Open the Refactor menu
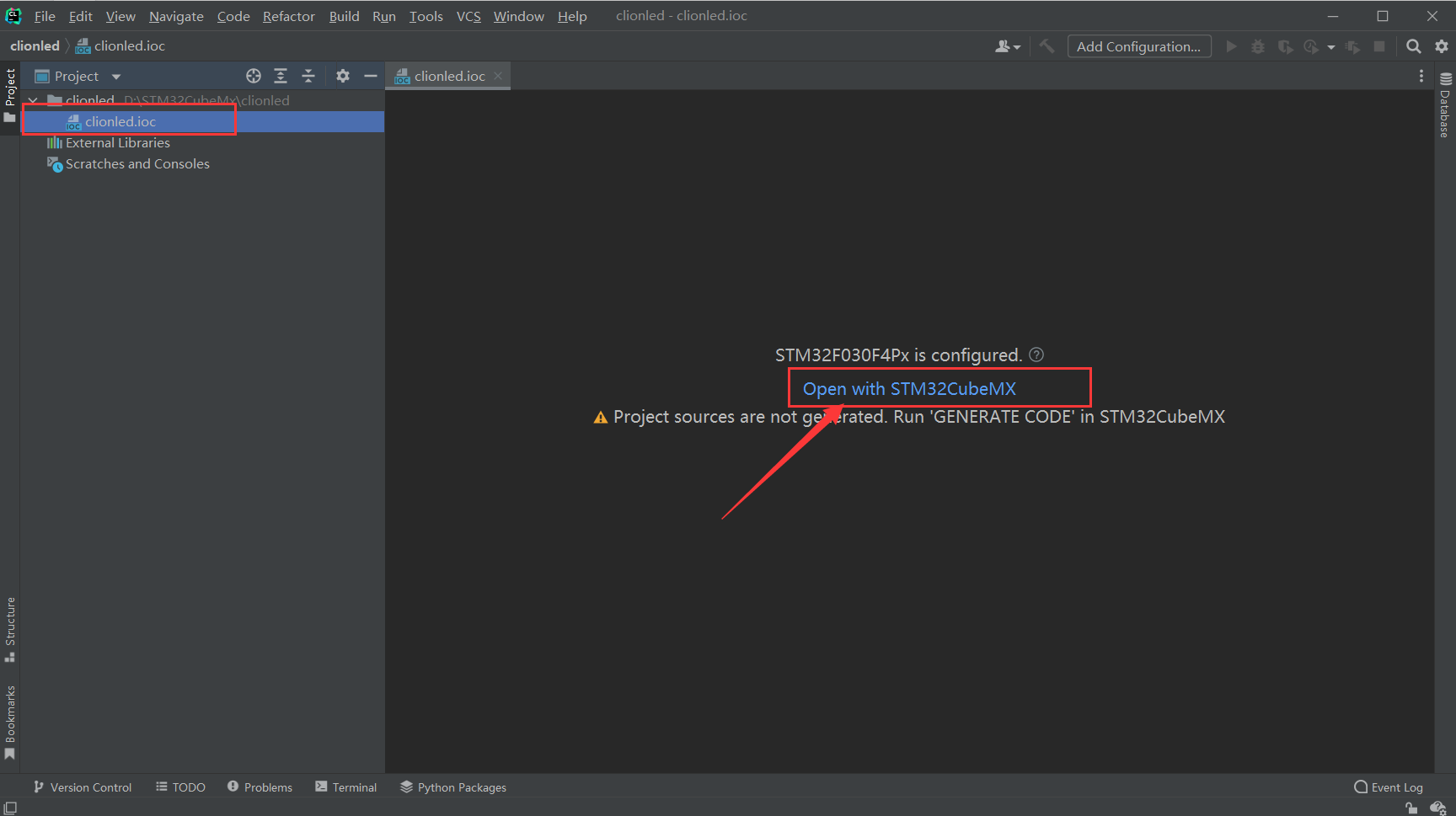 point(289,16)
